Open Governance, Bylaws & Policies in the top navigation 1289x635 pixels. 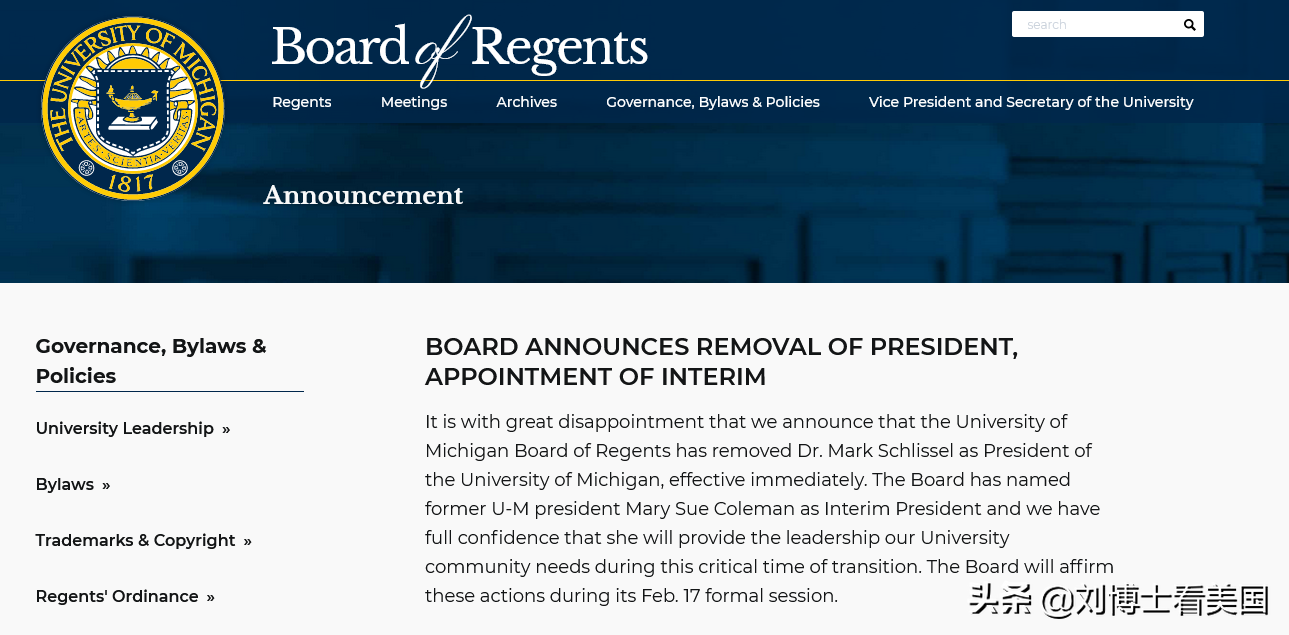pyautogui.click(x=713, y=102)
